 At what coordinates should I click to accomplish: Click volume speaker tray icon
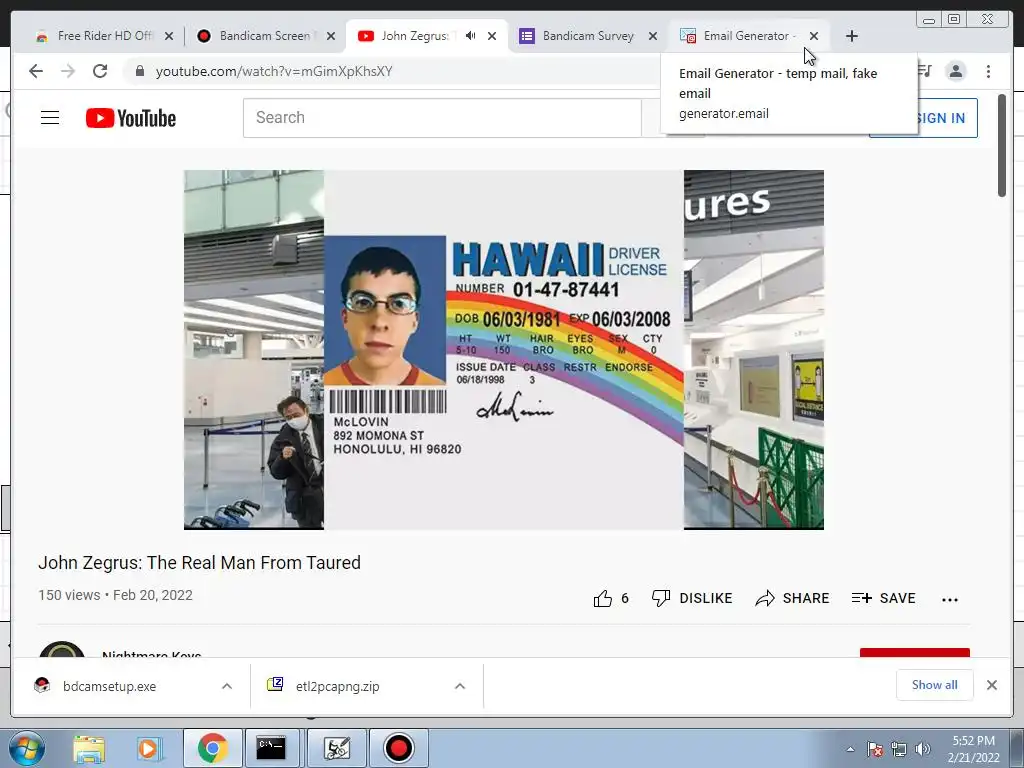(922, 749)
